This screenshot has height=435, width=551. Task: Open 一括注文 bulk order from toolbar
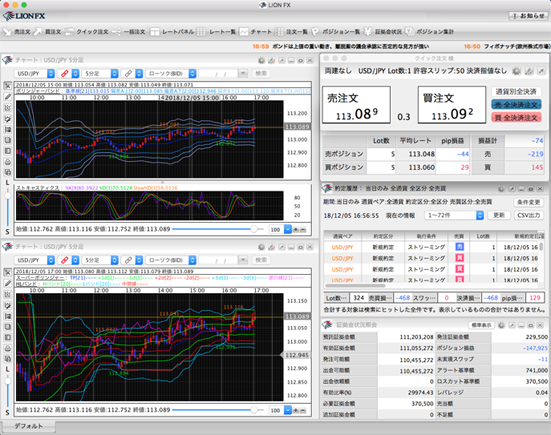[x=129, y=32]
